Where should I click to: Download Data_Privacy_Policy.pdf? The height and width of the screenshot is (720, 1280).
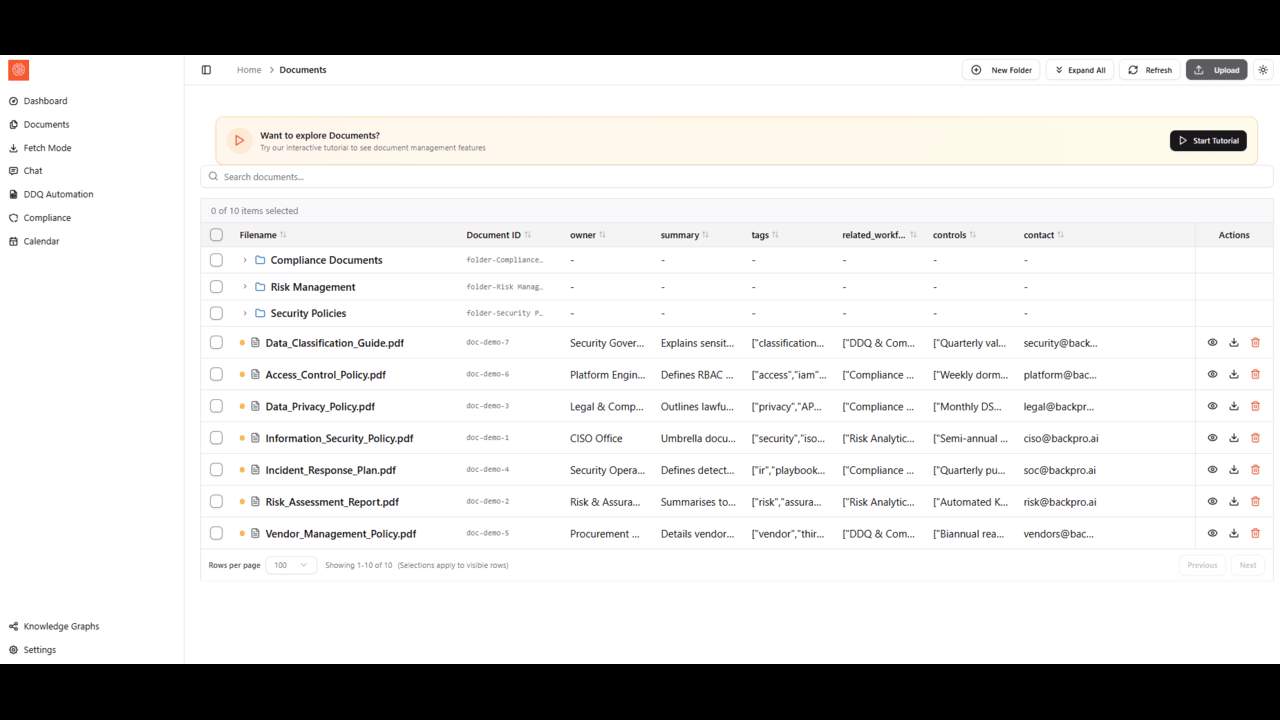1234,406
